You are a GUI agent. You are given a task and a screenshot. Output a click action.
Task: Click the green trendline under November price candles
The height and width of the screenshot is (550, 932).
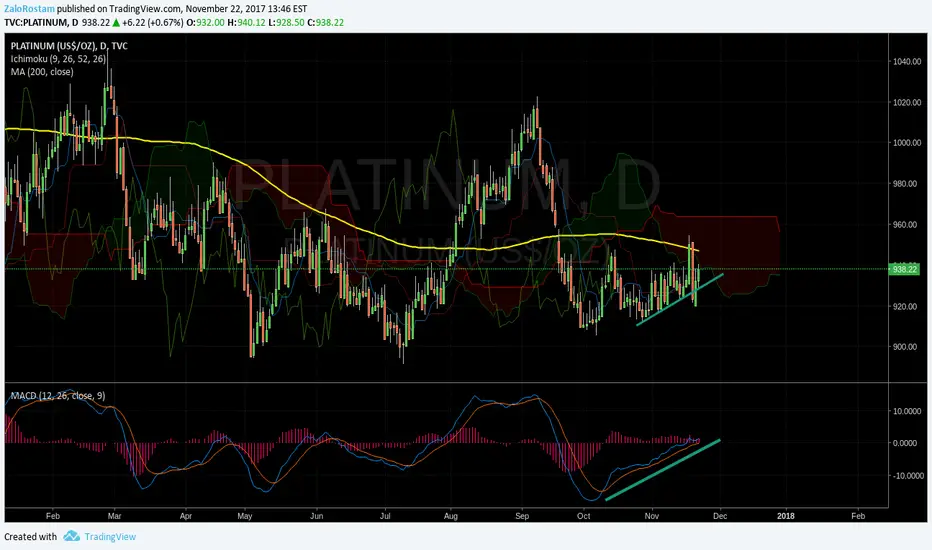pos(680,299)
